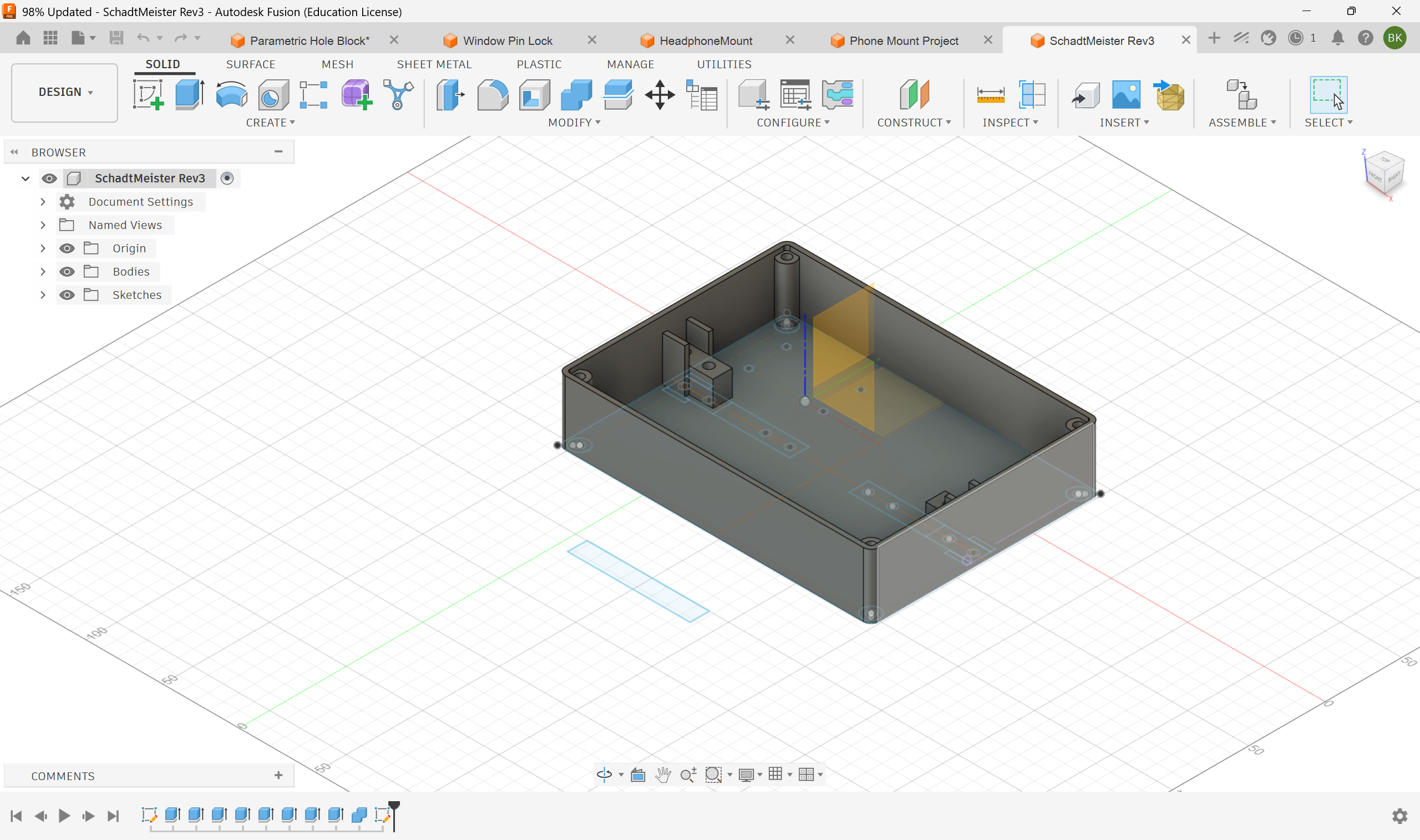
Task: Open the DESIGN workspace dropdown
Action: coord(64,92)
